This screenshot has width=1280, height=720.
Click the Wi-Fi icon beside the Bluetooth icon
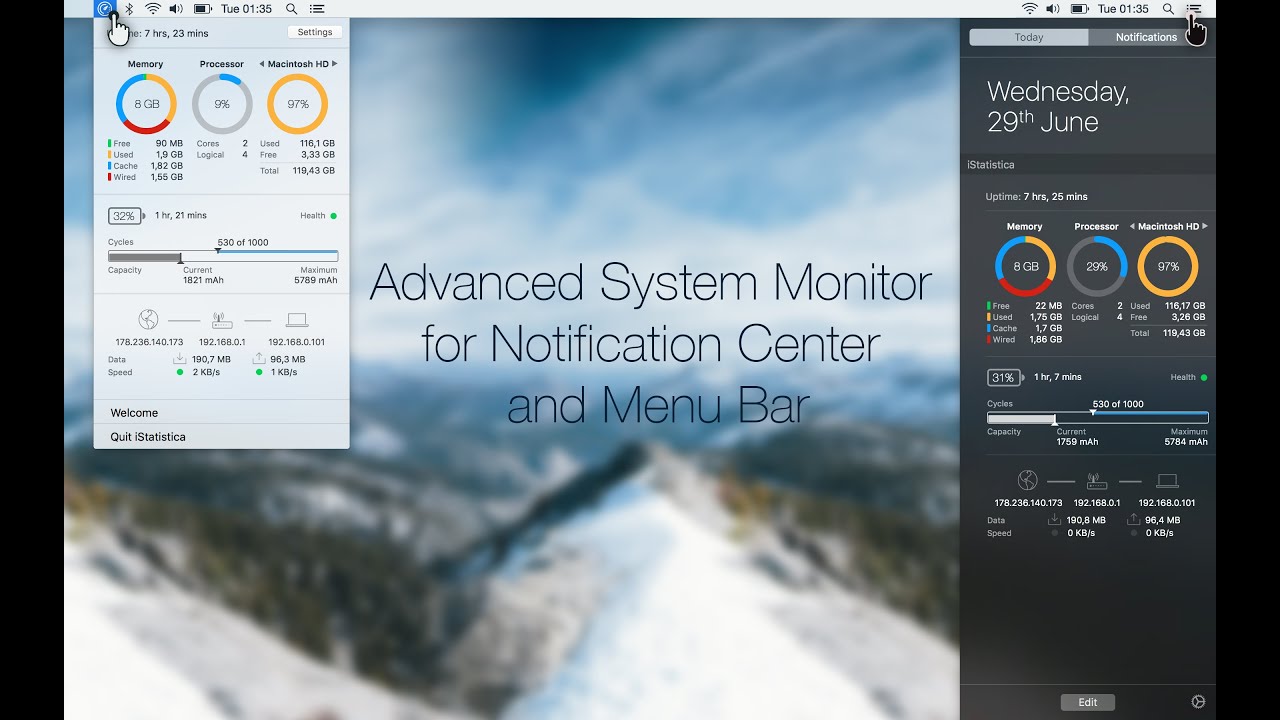[152, 9]
